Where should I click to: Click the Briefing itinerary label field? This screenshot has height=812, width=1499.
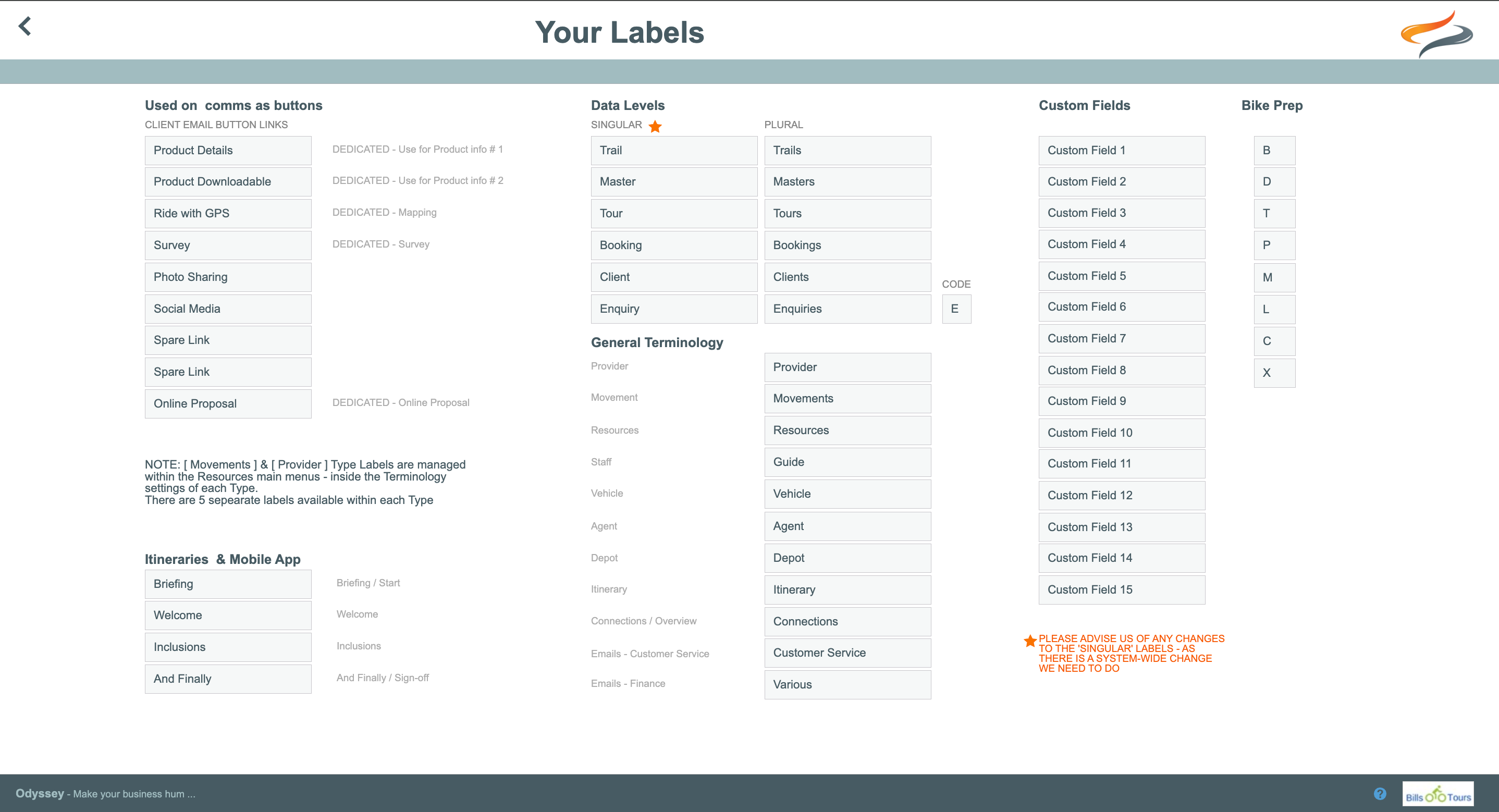click(x=228, y=584)
